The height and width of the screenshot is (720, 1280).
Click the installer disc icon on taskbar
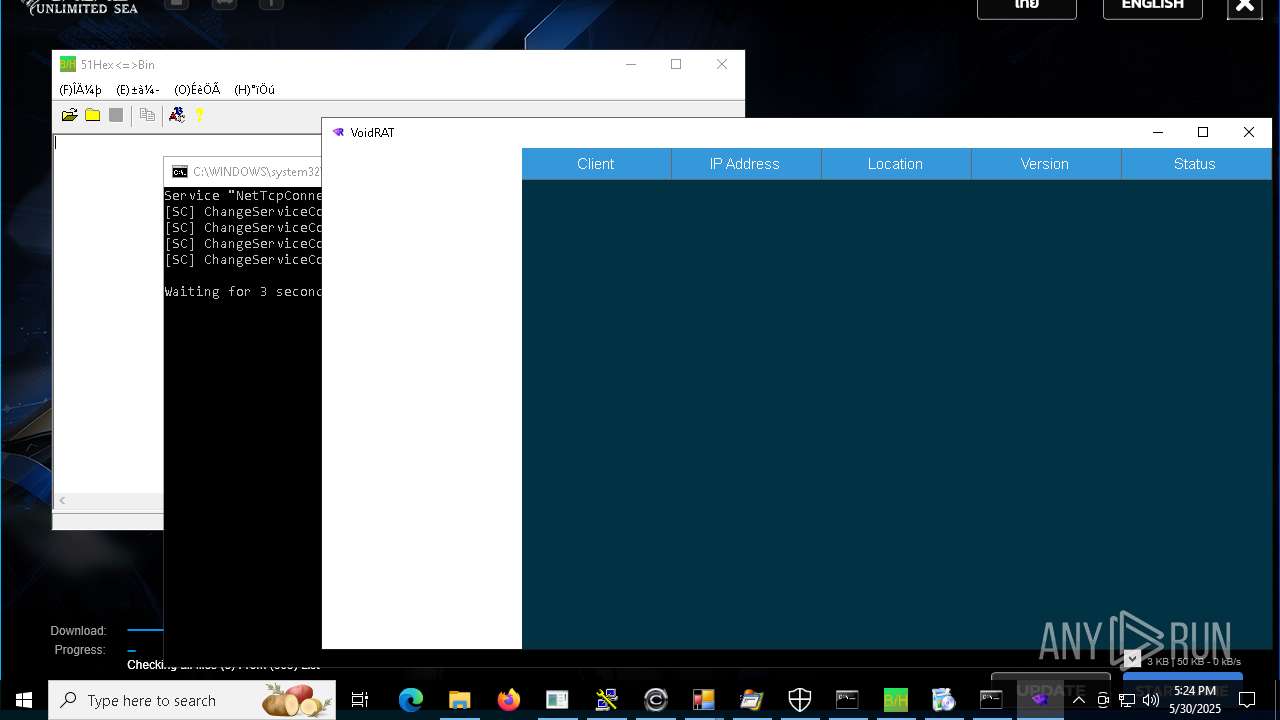(x=943, y=700)
